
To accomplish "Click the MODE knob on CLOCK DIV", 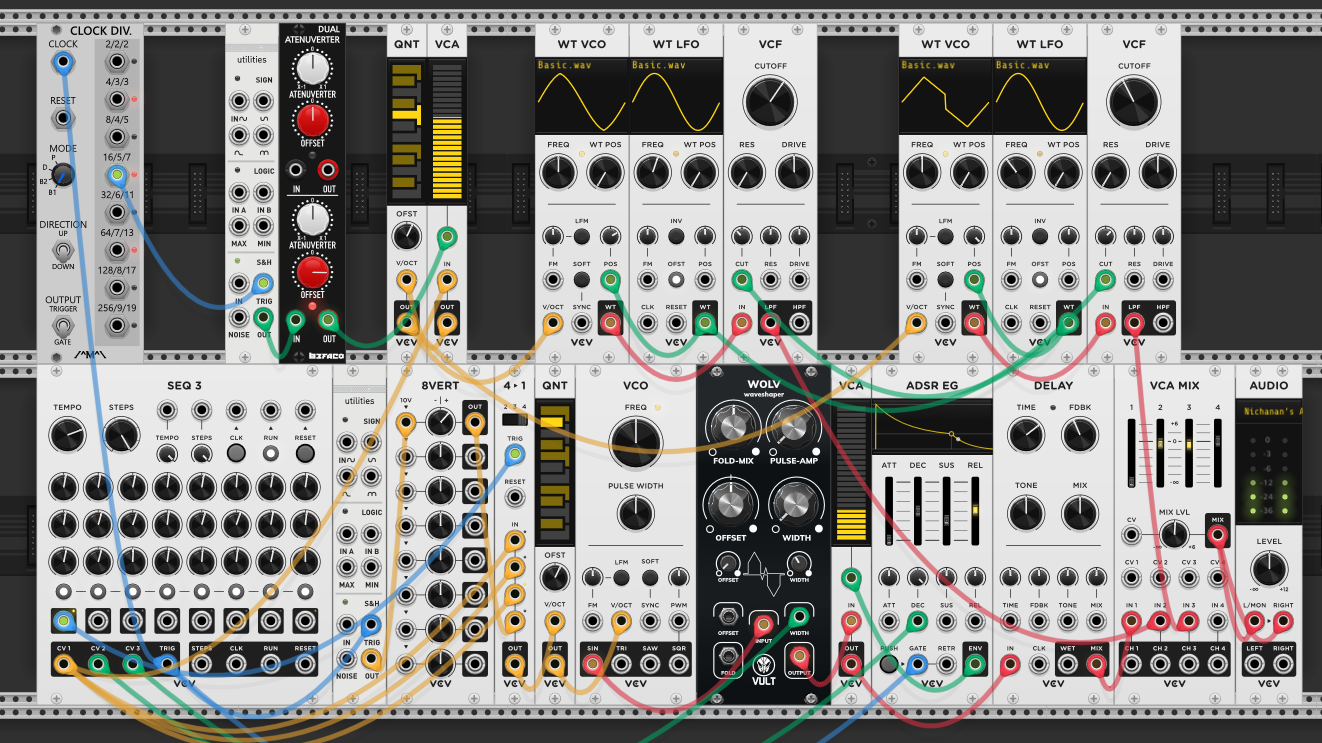I will (x=63, y=175).
